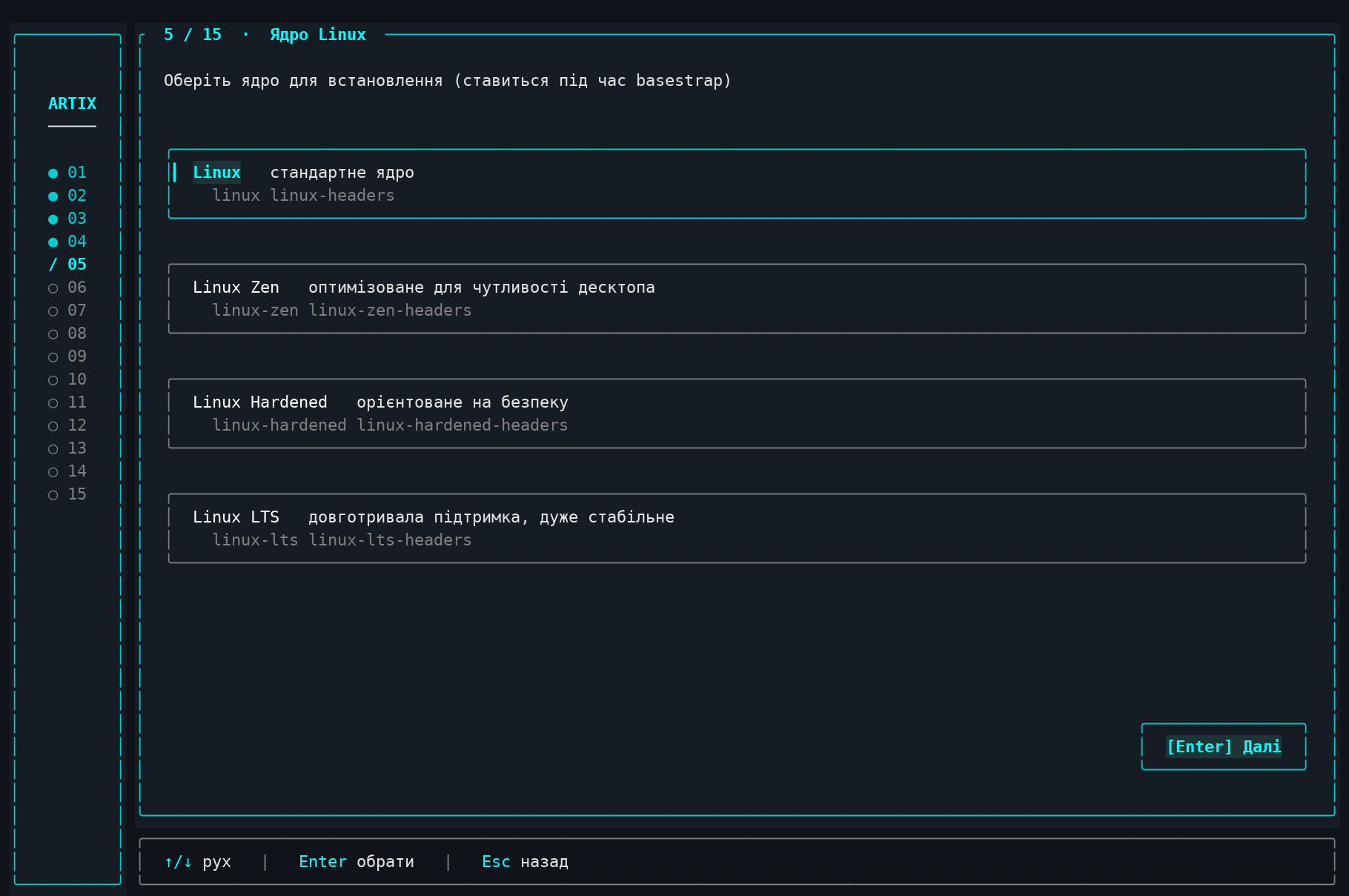Jump to step 08 in sidebar

point(67,333)
